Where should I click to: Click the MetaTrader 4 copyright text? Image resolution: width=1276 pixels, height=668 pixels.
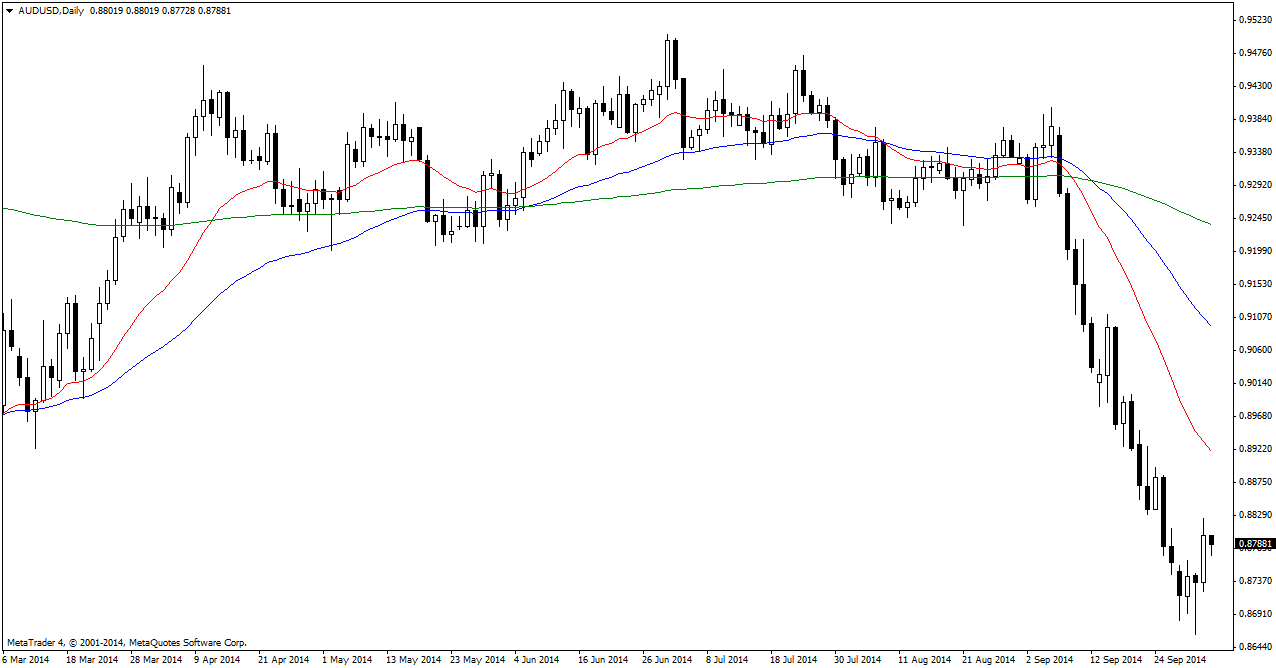[x=127, y=642]
